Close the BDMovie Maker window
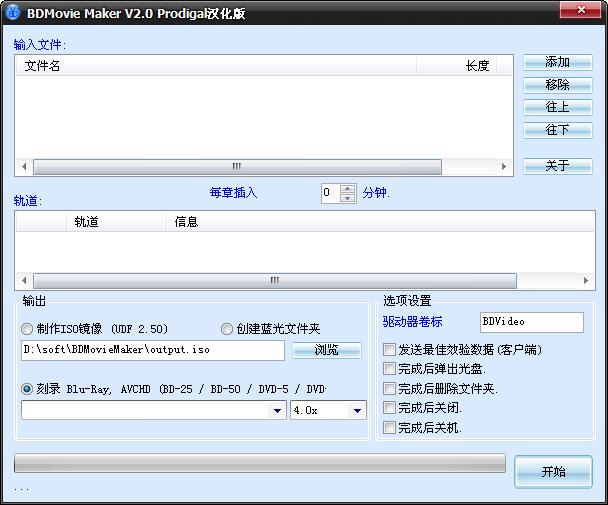 coord(581,10)
